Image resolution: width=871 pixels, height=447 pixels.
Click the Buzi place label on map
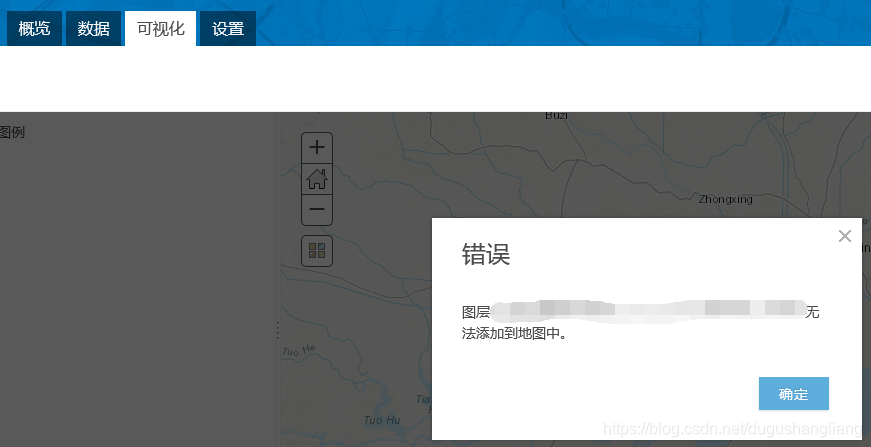(556, 116)
